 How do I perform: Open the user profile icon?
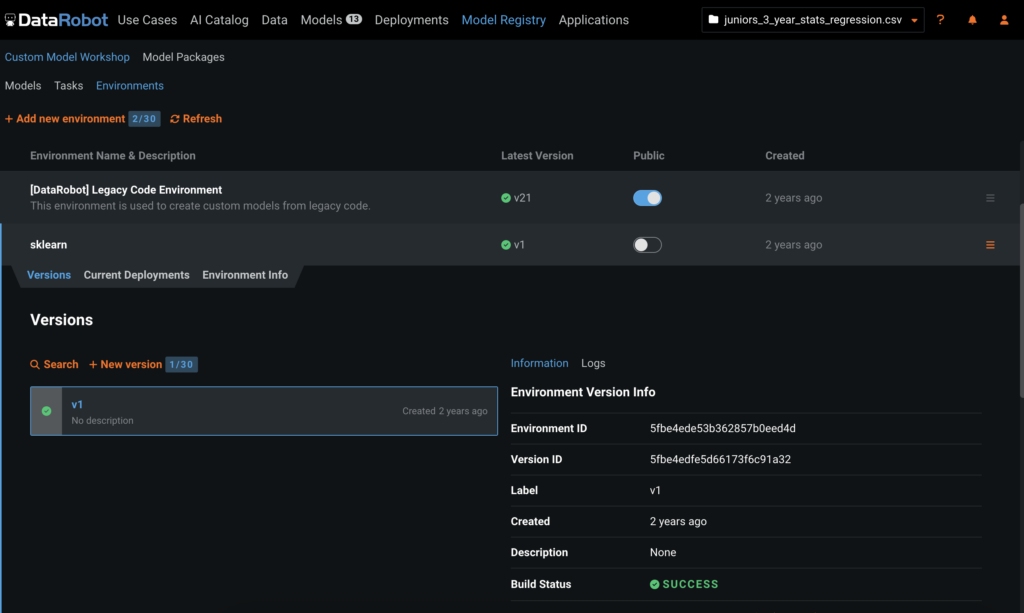[x=1004, y=19]
